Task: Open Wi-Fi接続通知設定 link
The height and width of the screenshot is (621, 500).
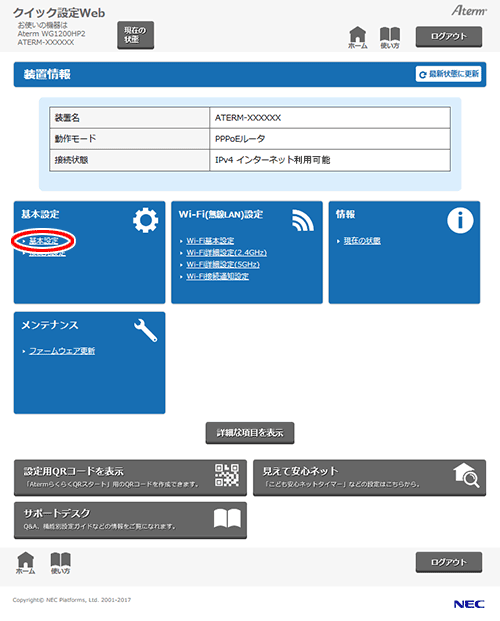Action: pyautogui.click(x=218, y=276)
